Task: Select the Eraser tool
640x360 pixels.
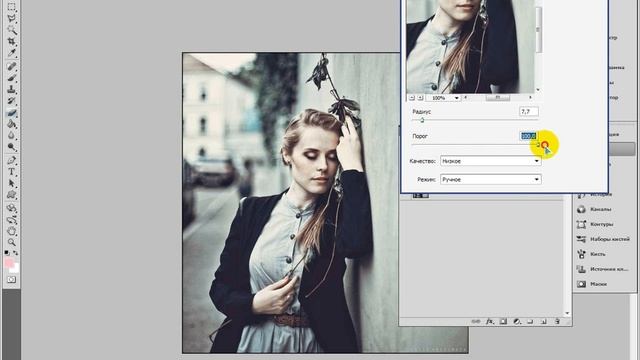Action: pos(11,112)
